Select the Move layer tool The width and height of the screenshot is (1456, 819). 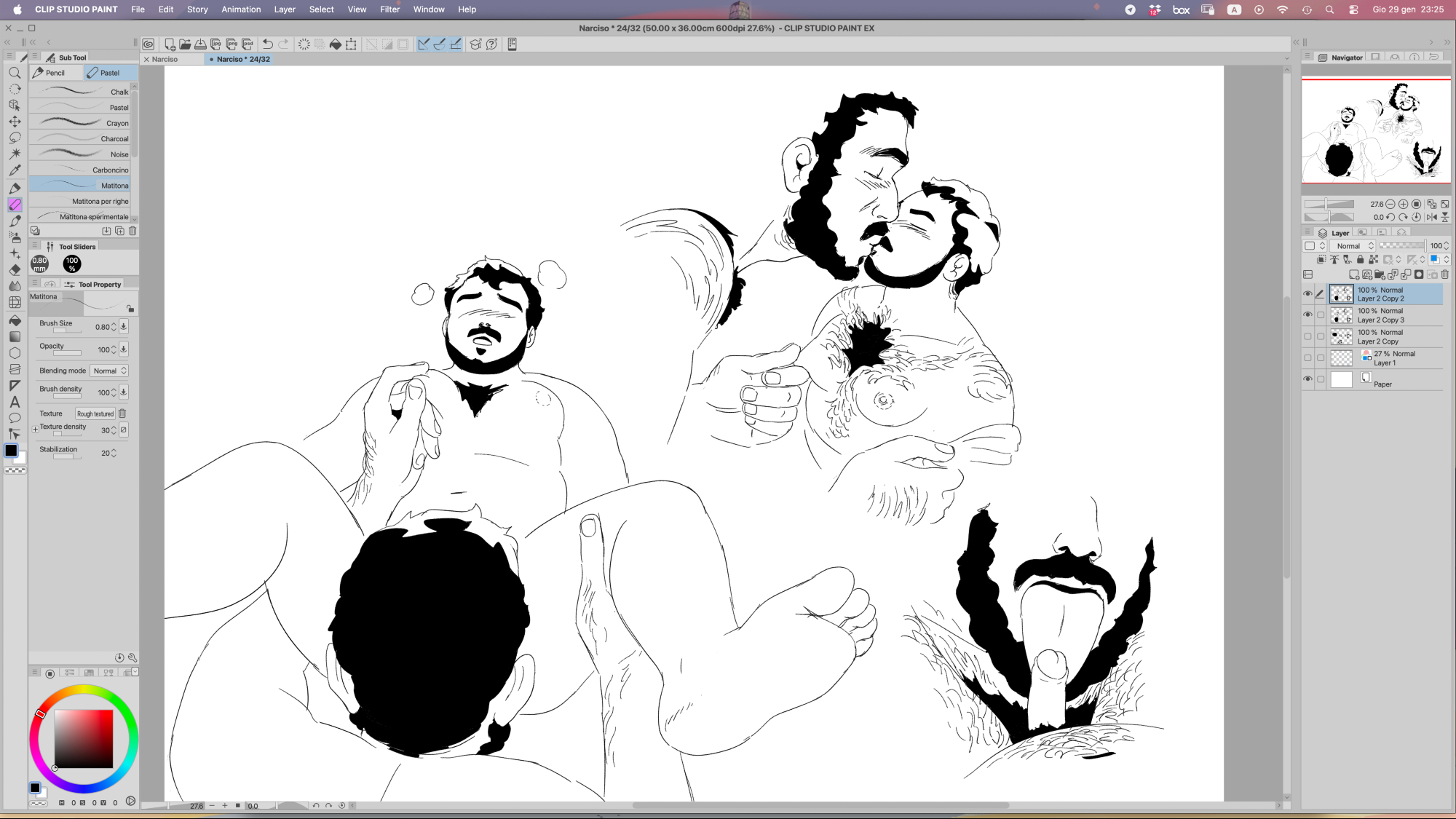15,122
